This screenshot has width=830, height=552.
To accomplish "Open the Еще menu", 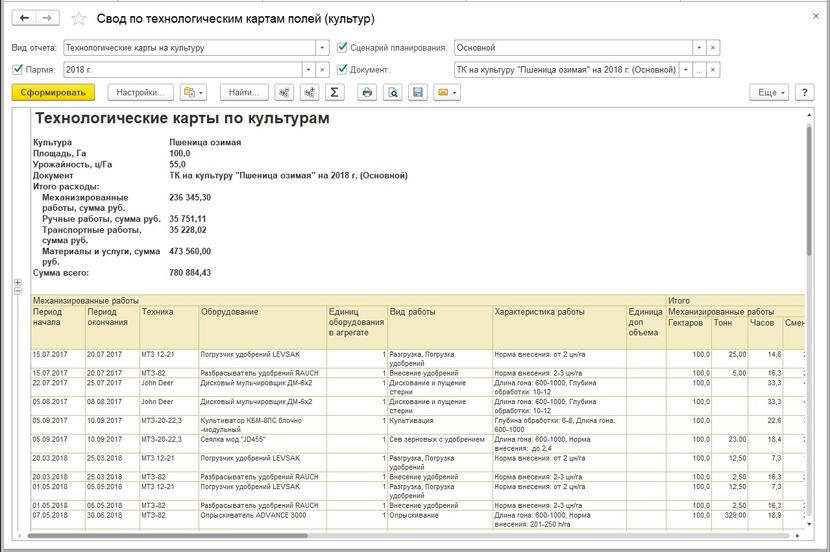I will click(x=768, y=92).
